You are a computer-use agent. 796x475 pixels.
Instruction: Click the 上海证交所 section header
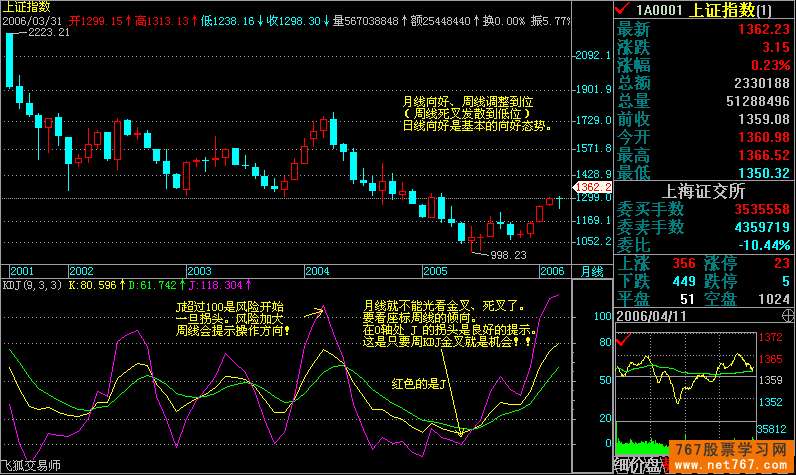click(x=703, y=191)
